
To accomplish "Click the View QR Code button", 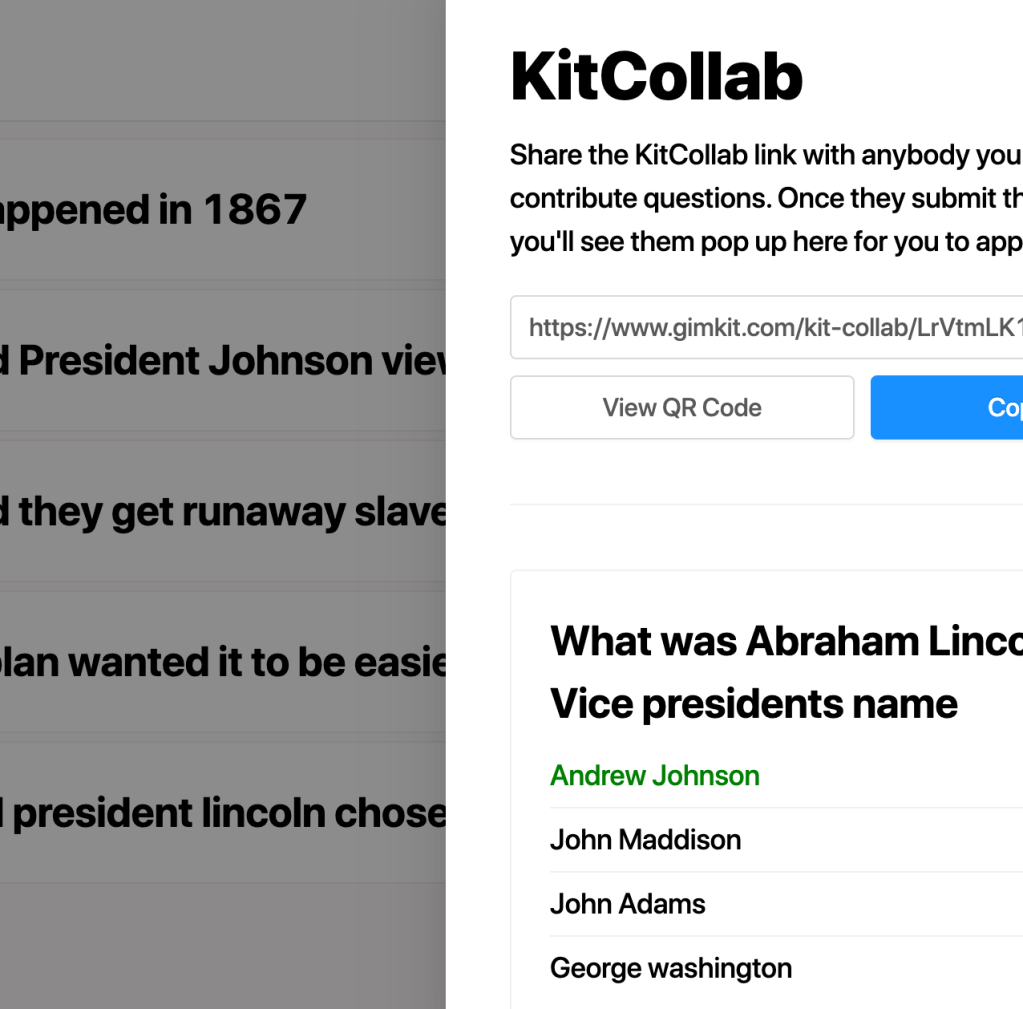I will [x=682, y=407].
